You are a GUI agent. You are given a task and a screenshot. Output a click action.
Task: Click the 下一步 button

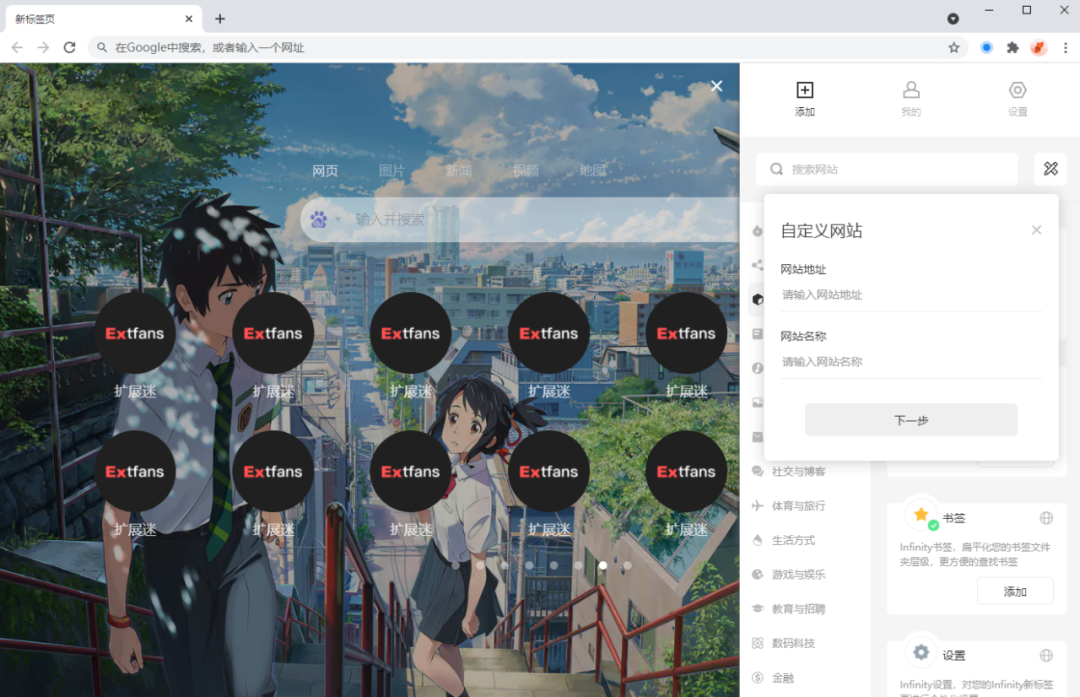(x=911, y=419)
